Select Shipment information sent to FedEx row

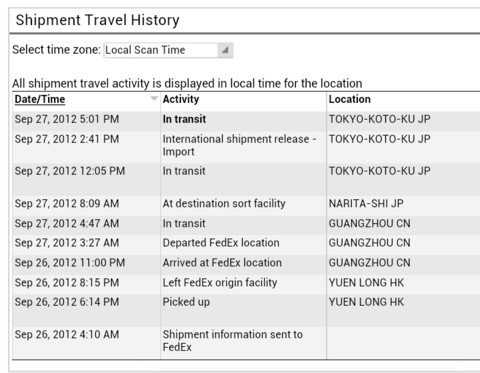pos(246,343)
